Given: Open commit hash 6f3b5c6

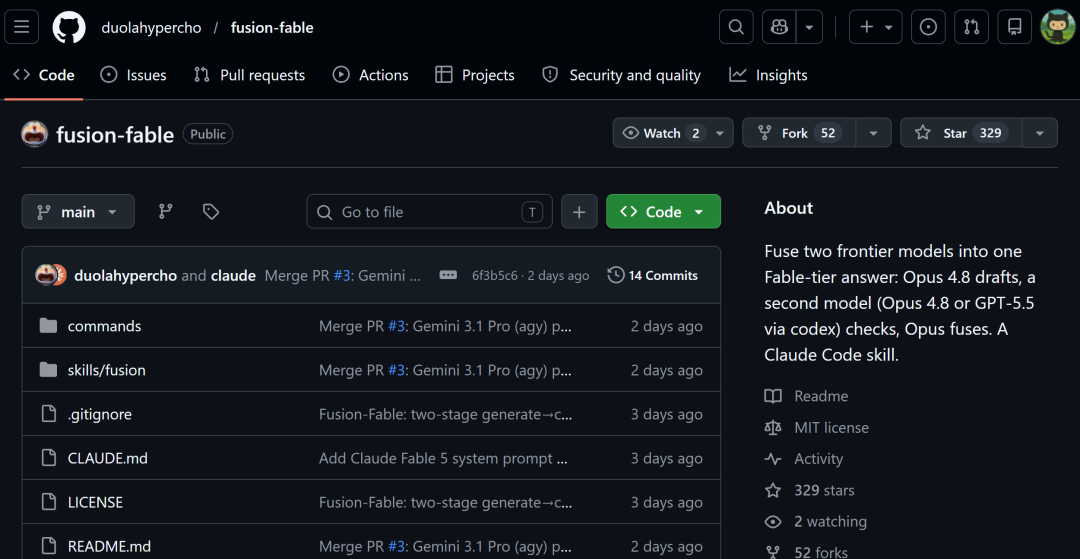Looking at the screenshot, I should pyautogui.click(x=495, y=276).
